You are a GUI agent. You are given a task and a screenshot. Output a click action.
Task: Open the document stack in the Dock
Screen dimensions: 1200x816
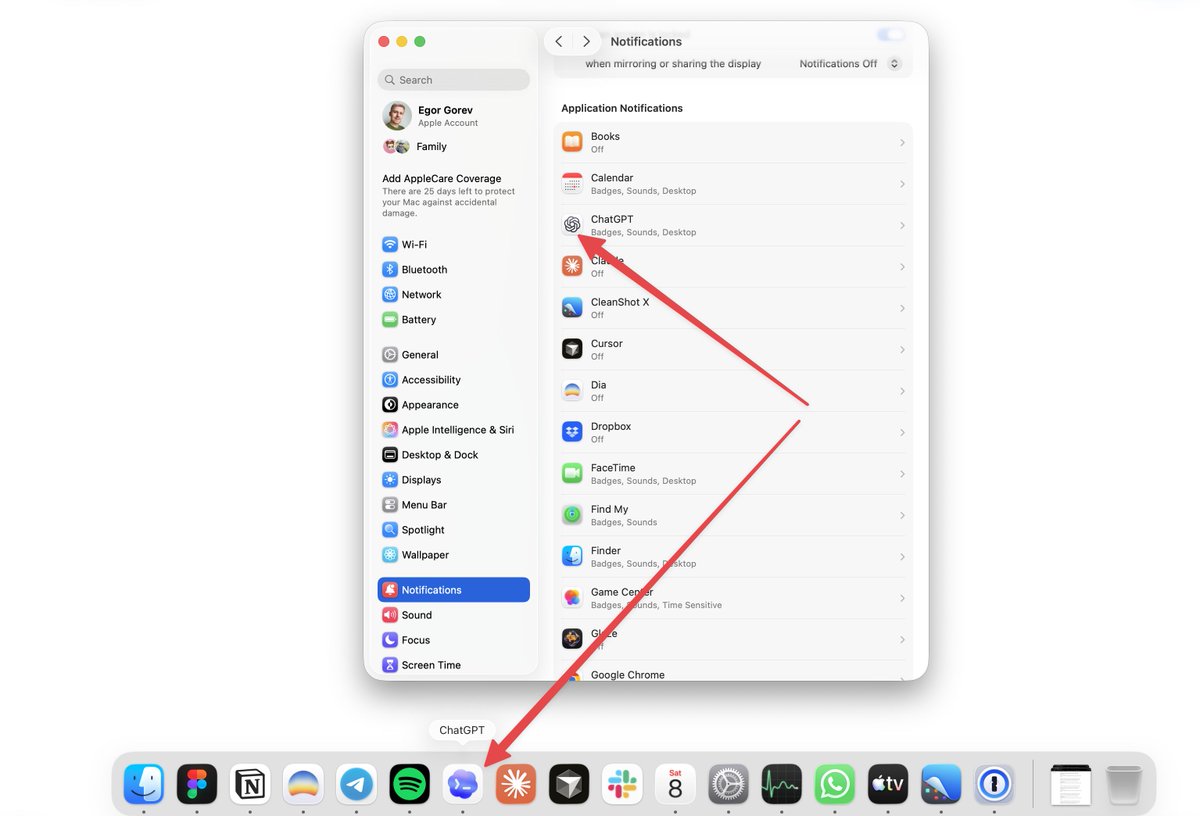1070,785
